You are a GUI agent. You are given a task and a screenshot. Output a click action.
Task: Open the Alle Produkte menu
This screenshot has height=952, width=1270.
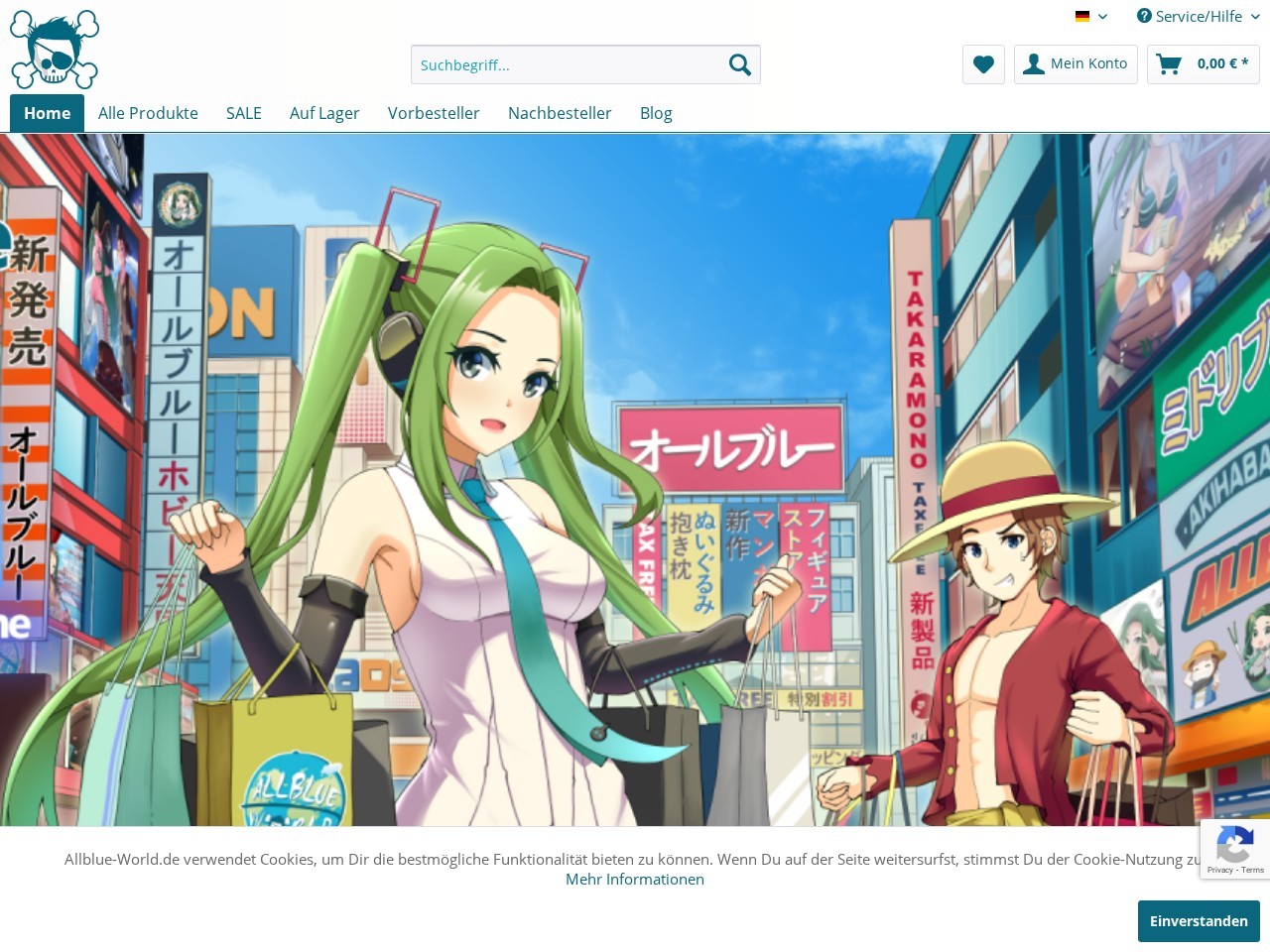[x=148, y=113]
